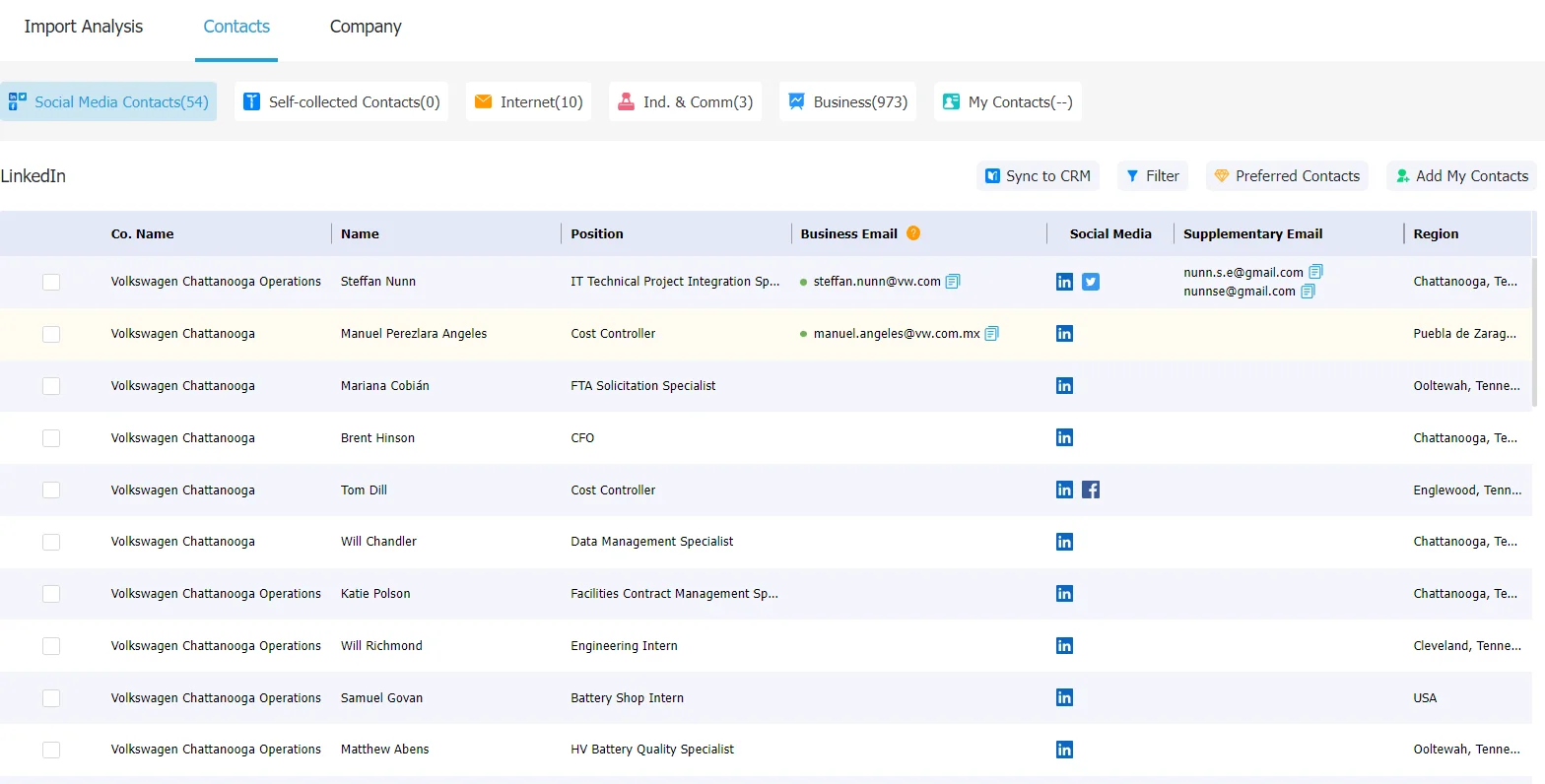Select checkbox for Mariana Cobián row
1545x784 pixels.
(x=51, y=386)
